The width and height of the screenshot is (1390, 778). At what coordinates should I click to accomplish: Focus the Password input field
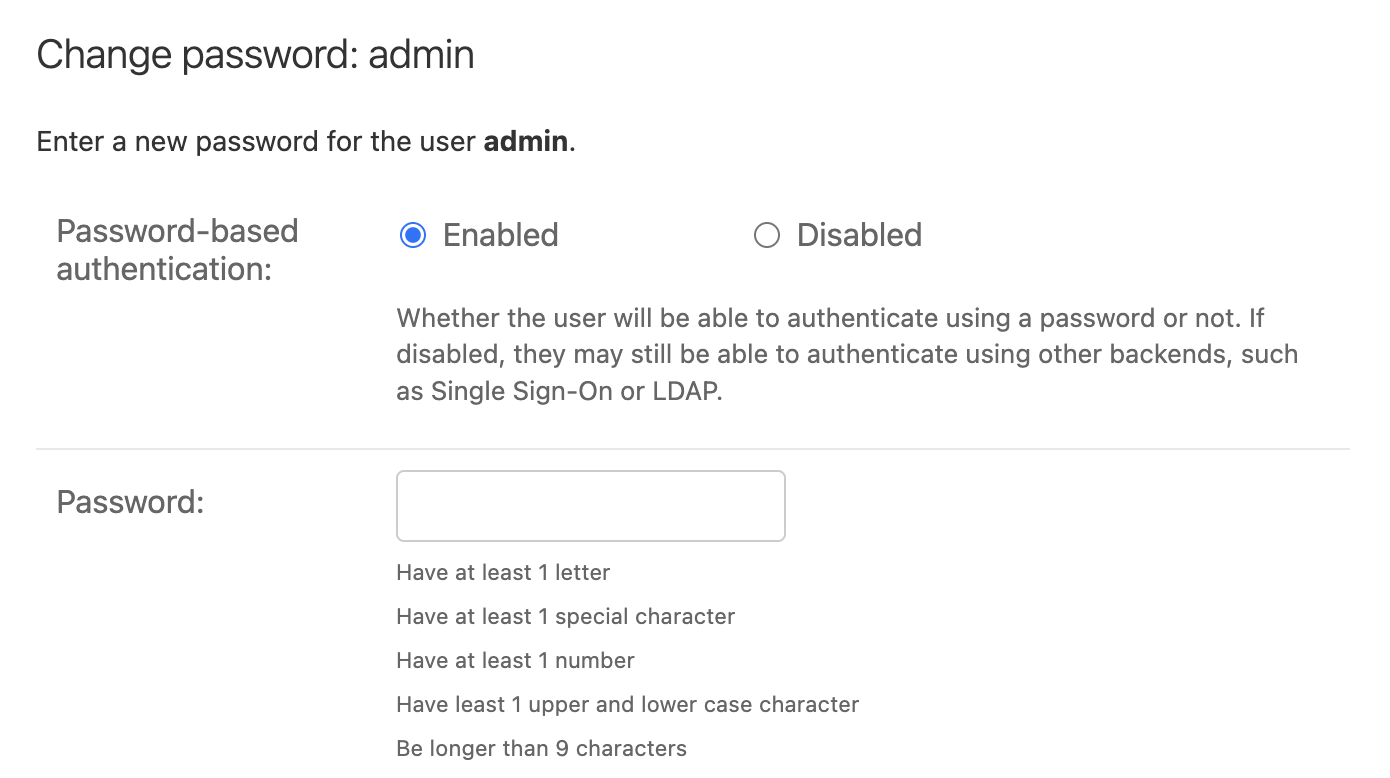click(x=590, y=506)
